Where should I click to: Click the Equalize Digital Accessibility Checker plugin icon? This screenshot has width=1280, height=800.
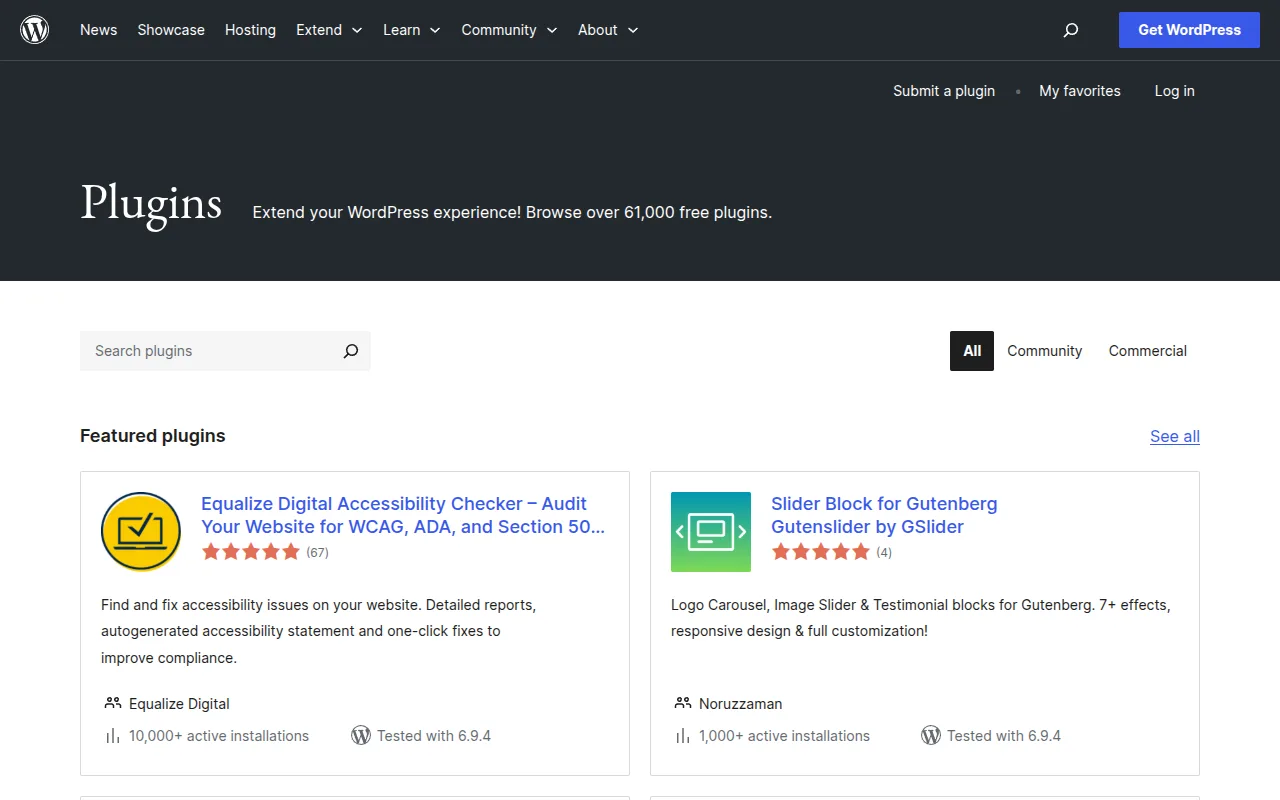click(x=140, y=531)
